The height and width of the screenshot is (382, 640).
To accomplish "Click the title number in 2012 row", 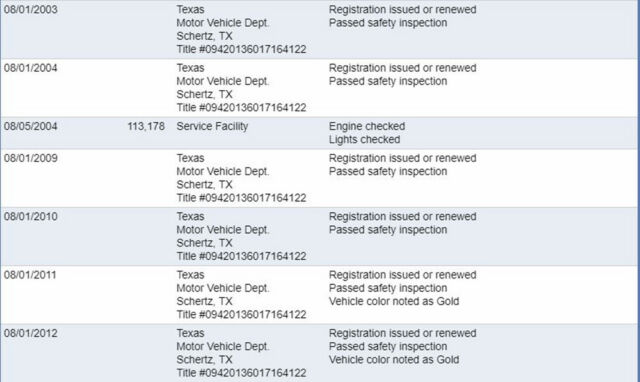I will click(241, 373).
